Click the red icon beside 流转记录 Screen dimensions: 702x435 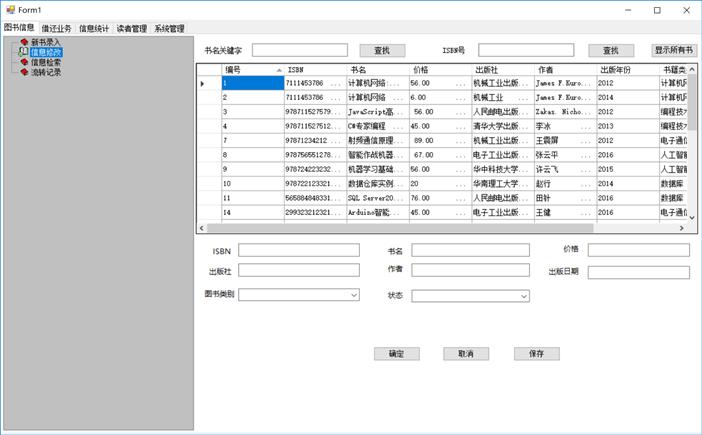24,72
